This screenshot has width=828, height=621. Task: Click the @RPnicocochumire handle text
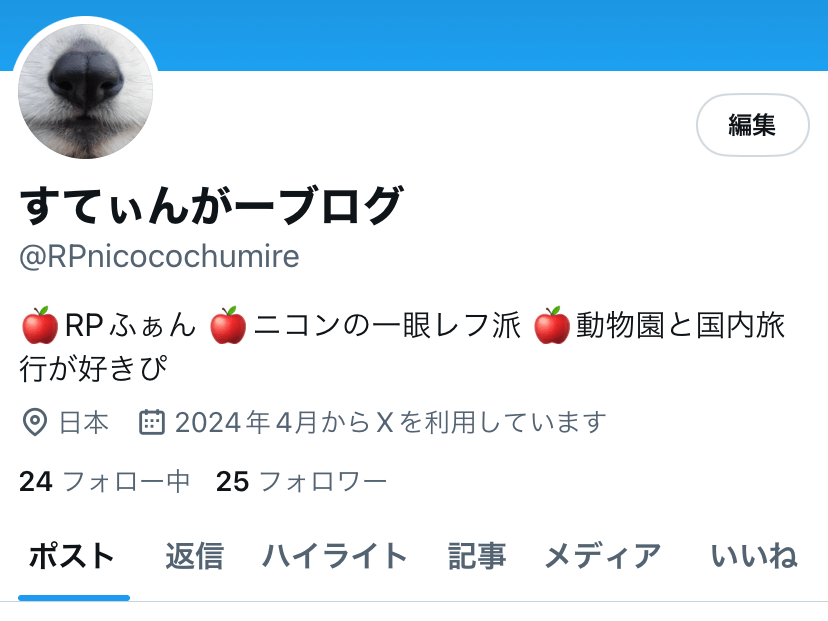(159, 257)
